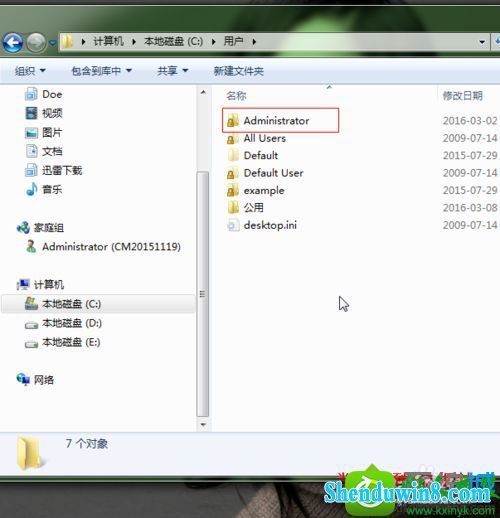Click the folder icon in address bar

tap(67, 42)
